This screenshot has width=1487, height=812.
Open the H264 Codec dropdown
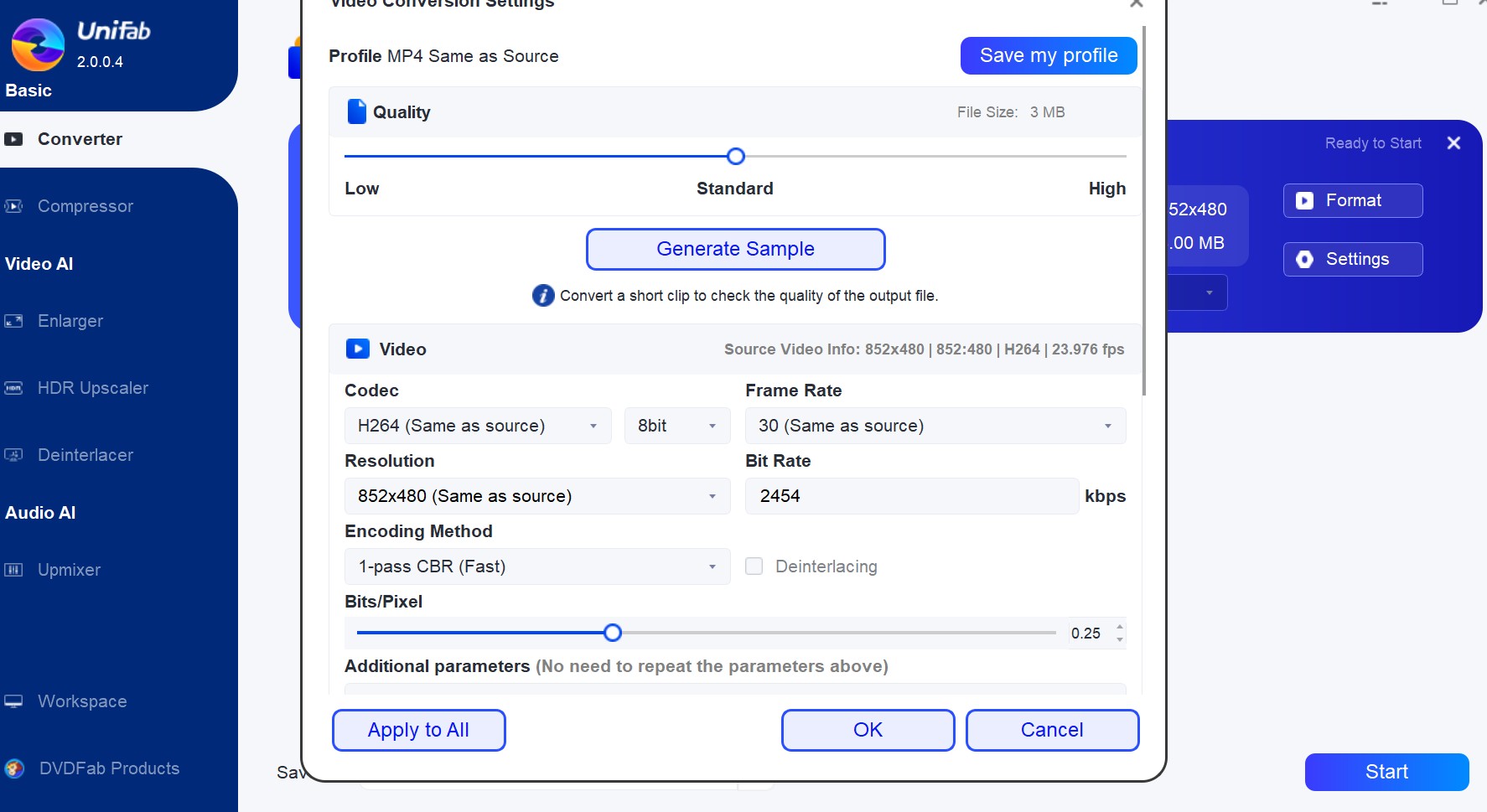pyautogui.click(x=477, y=426)
